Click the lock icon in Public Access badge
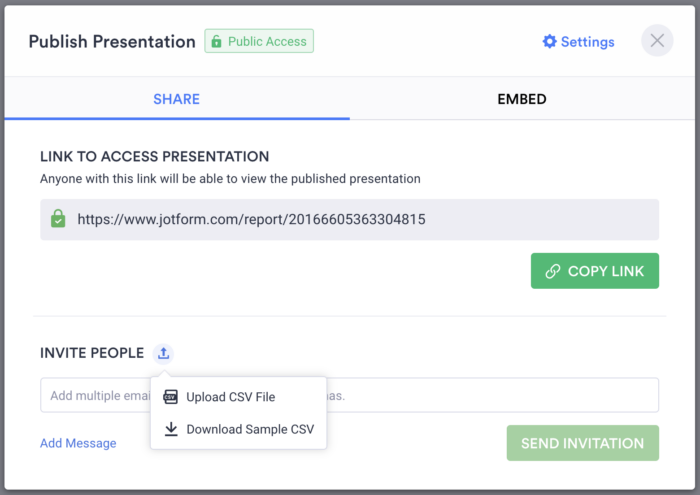The width and height of the screenshot is (700, 495). click(x=216, y=42)
